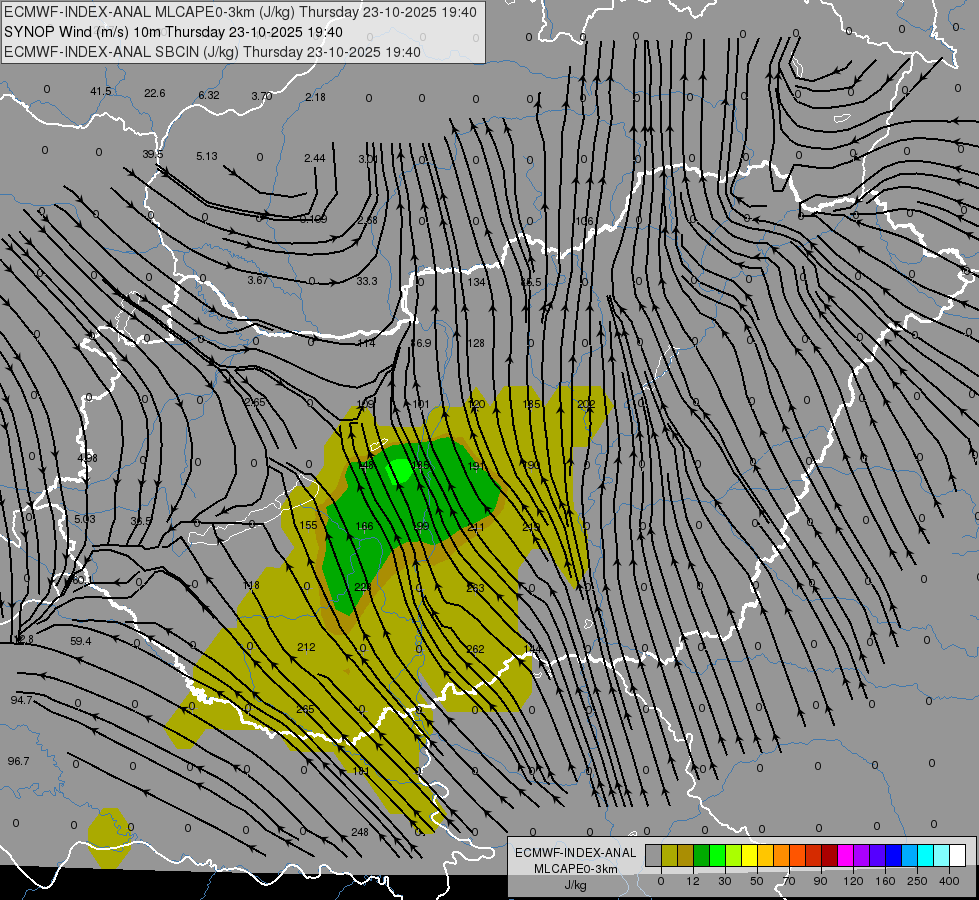Click the map value 263
This screenshot has height=900, width=979.
(x=475, y=588)
